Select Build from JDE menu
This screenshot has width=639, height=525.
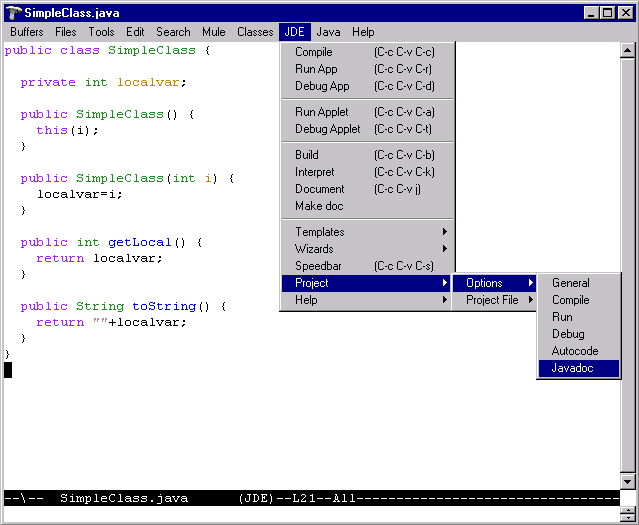(367, 155)
